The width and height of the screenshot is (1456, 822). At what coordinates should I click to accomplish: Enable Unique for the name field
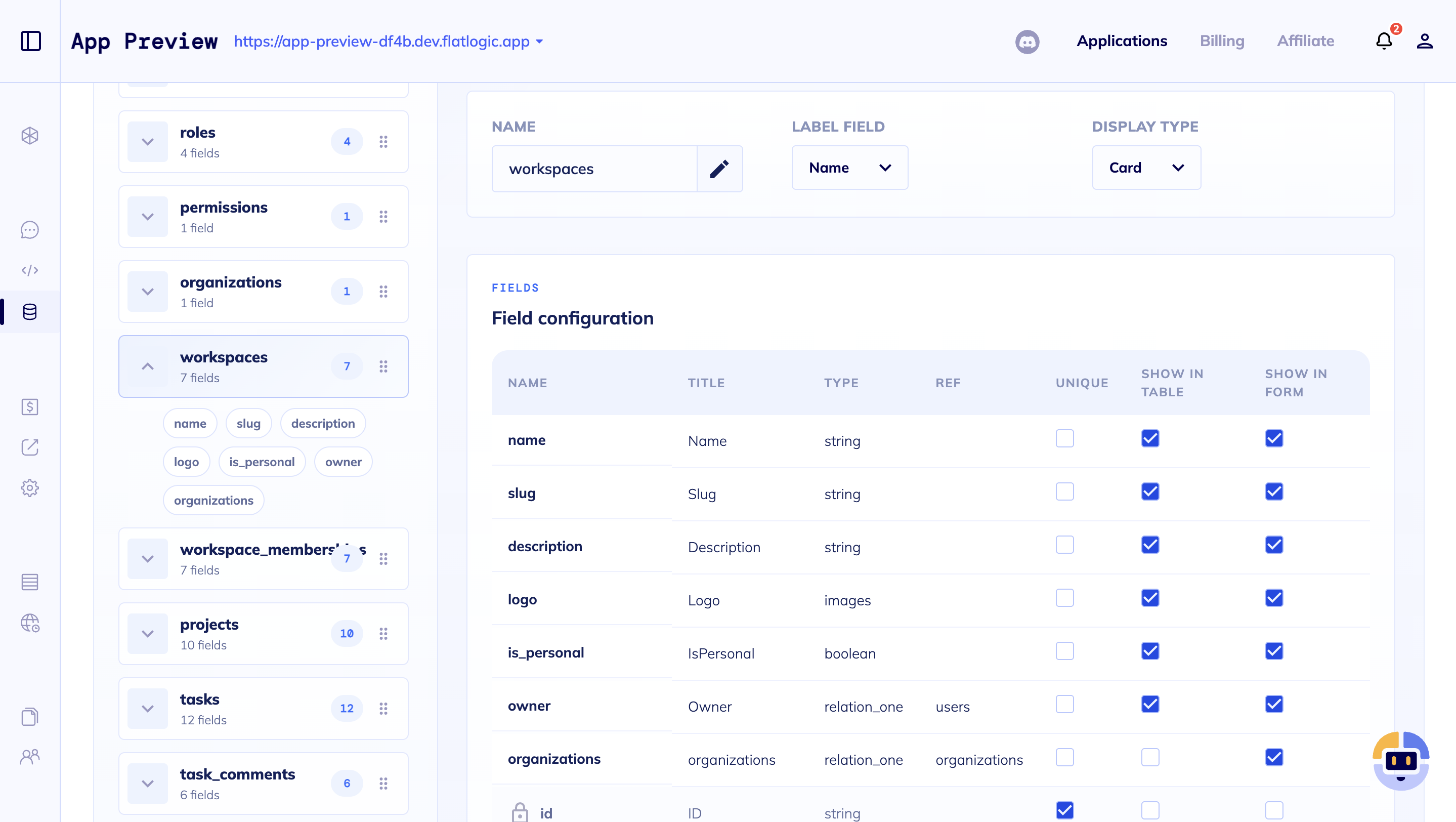coord(1065,439)
